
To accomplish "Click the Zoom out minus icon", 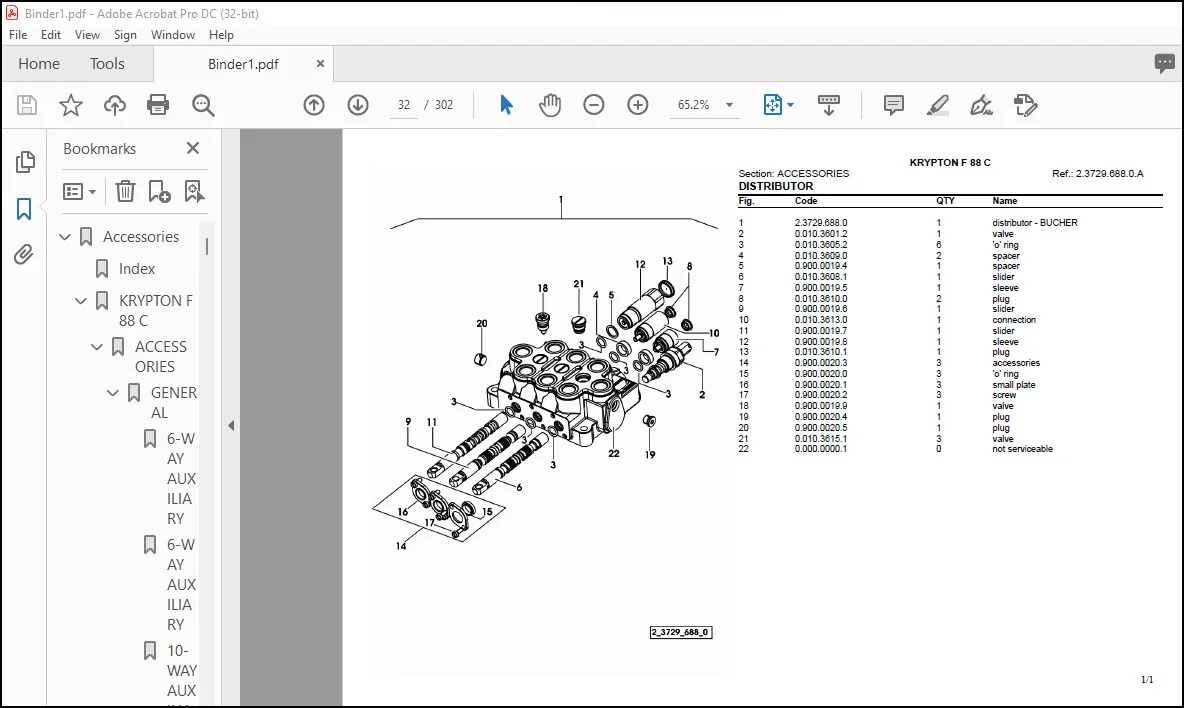I will (594, 105).
